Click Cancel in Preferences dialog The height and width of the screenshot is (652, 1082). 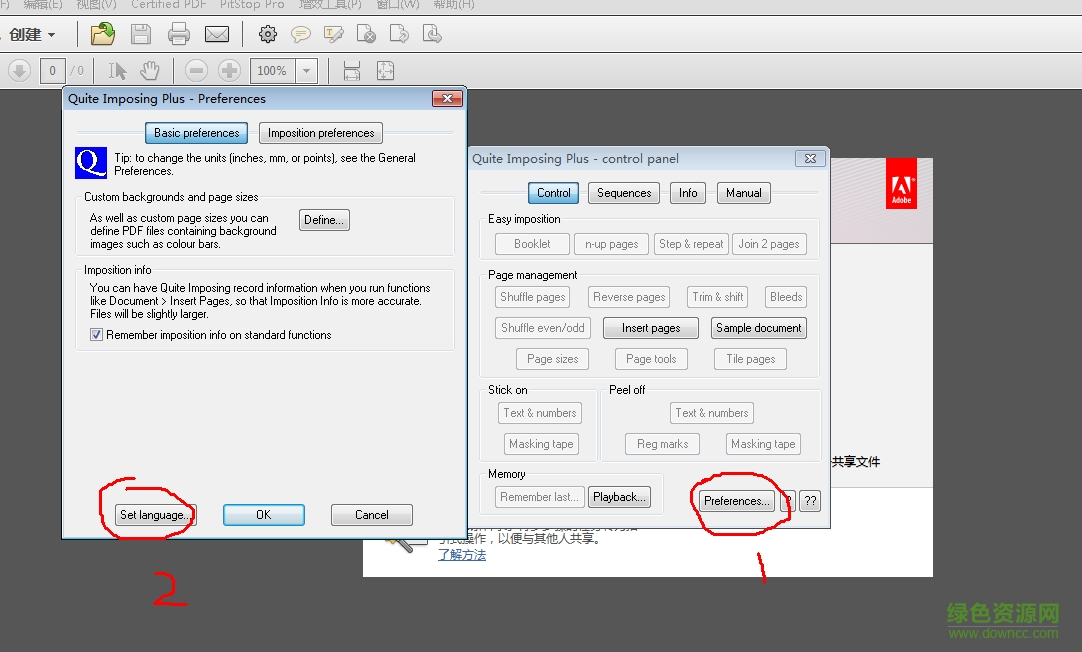[372, 515]
